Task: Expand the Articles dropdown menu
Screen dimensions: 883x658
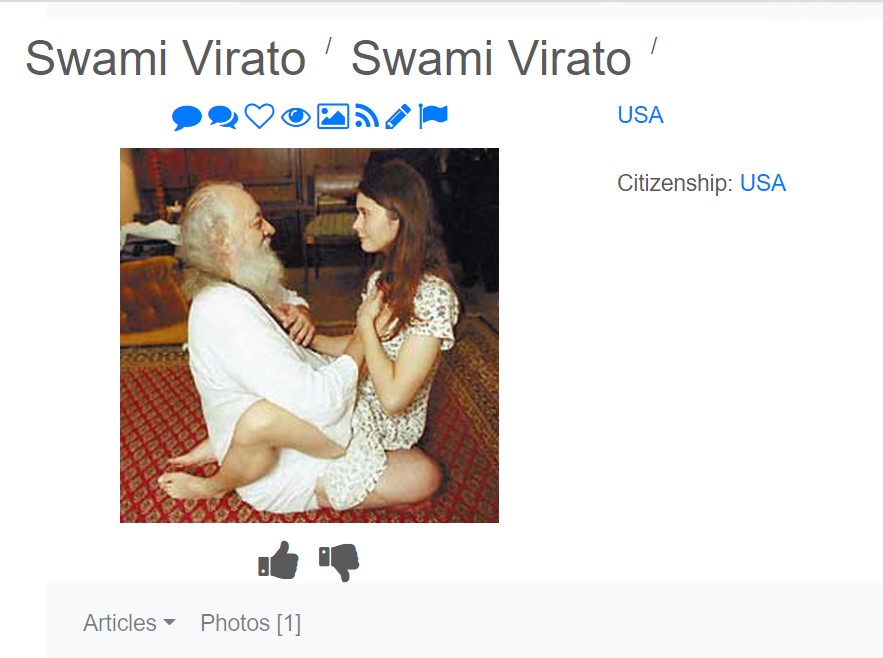Action: (130, 623)
